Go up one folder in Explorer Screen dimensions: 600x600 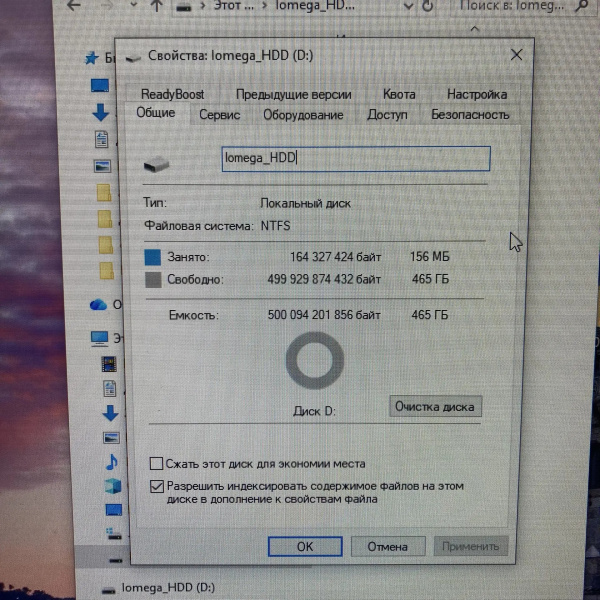click(x=156, y=5)
